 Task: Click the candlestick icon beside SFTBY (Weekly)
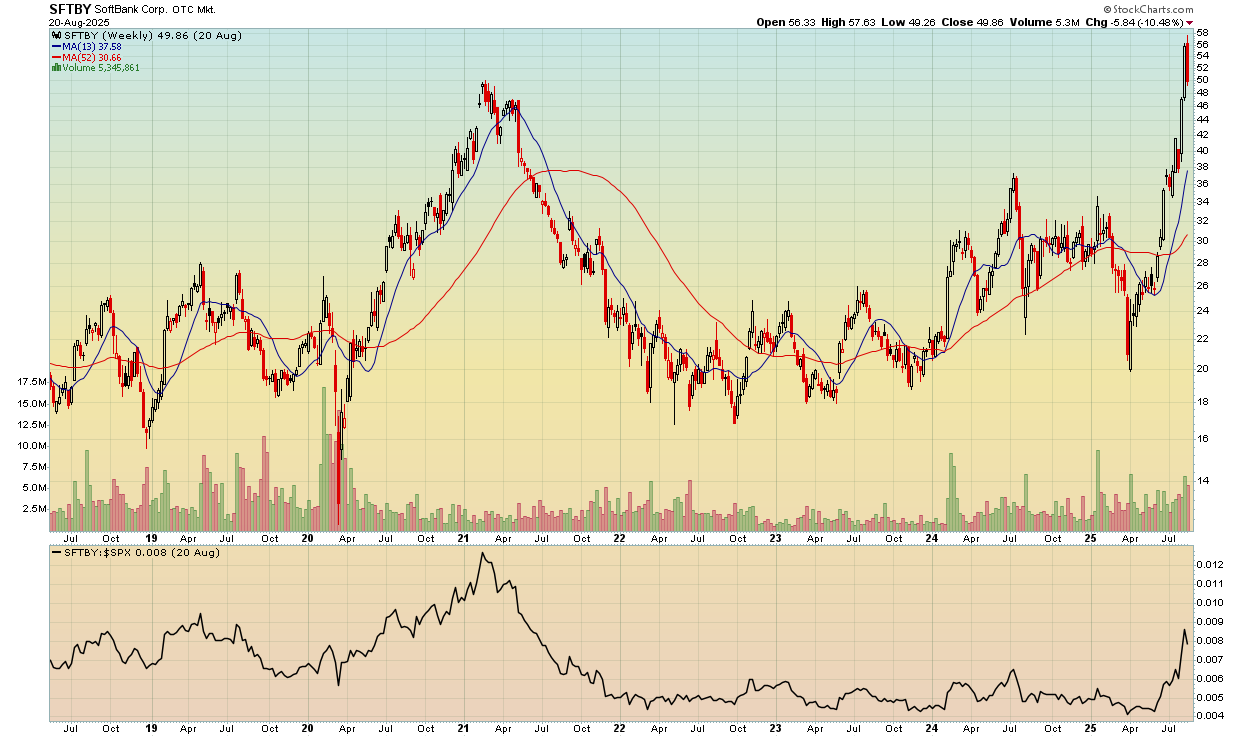point(56,35)
